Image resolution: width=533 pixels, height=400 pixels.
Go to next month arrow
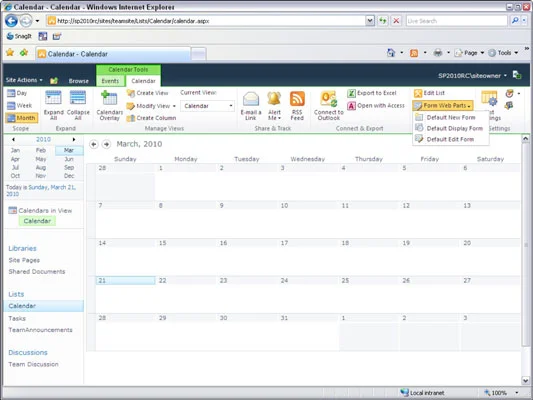[106, 144]
